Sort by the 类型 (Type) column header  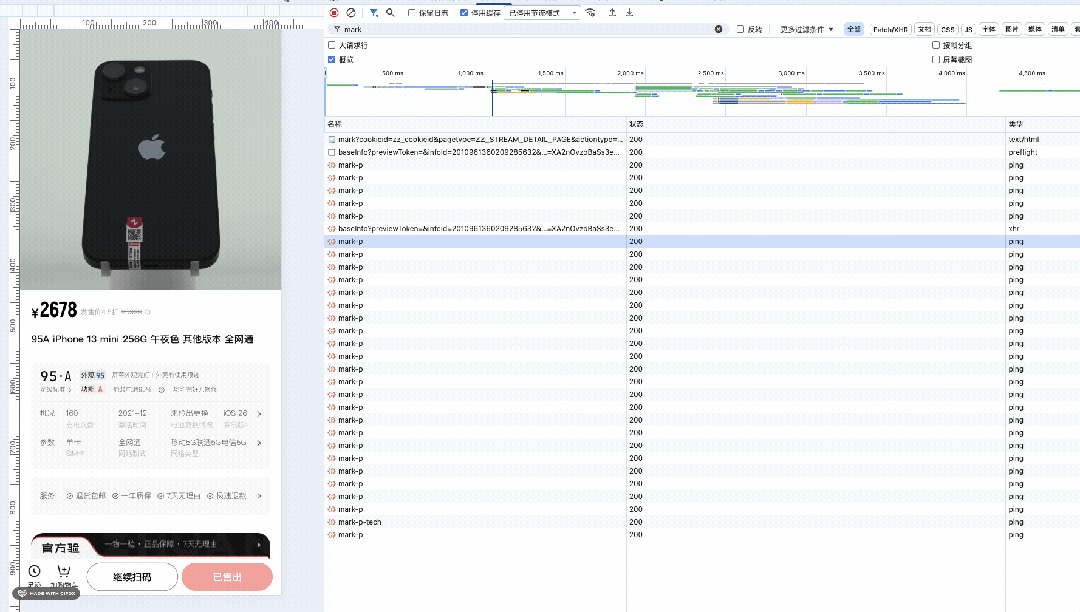[1042, 124]
